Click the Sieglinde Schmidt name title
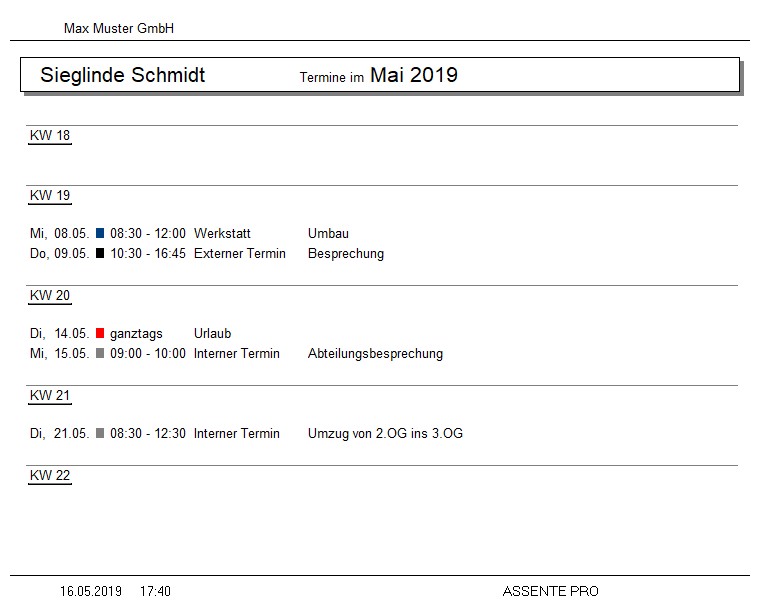The image size is (780, 615). tap(122, 75)
